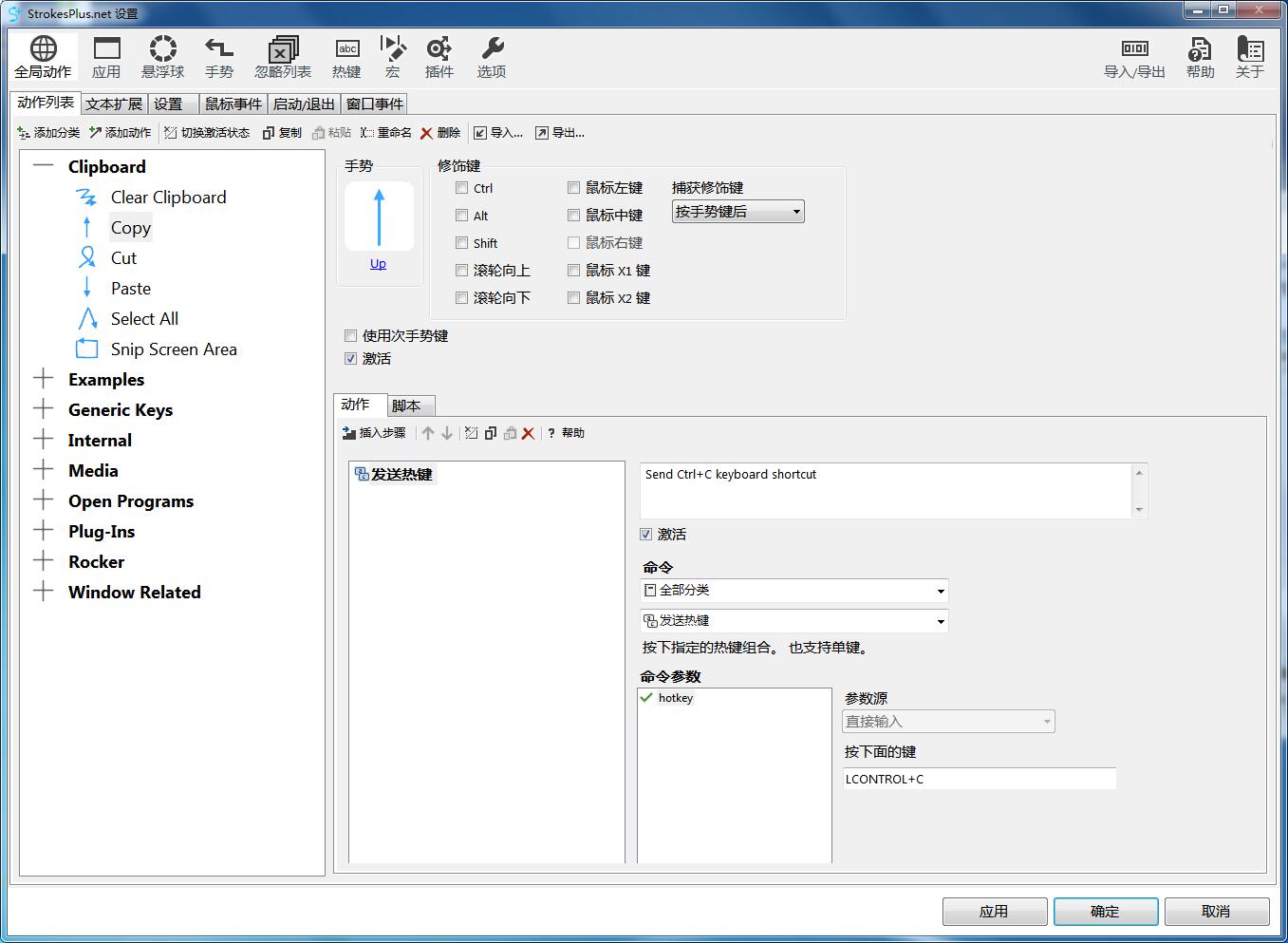
Task: Click the 应用 apply button at bottom
Action: (994, 911)
